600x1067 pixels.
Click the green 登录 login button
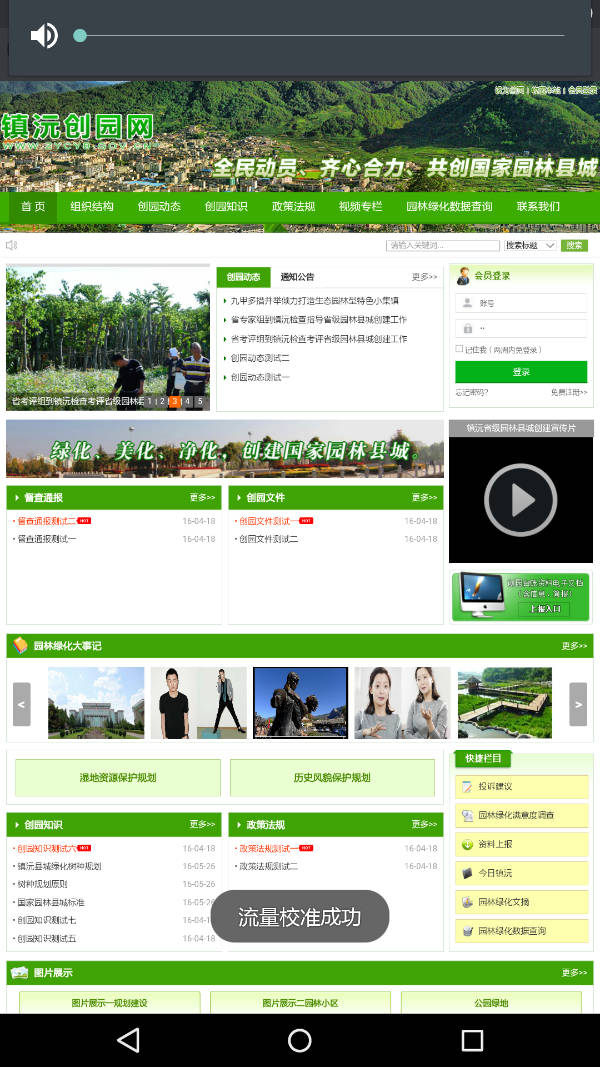pyautogui.click(x=521, y=372)
